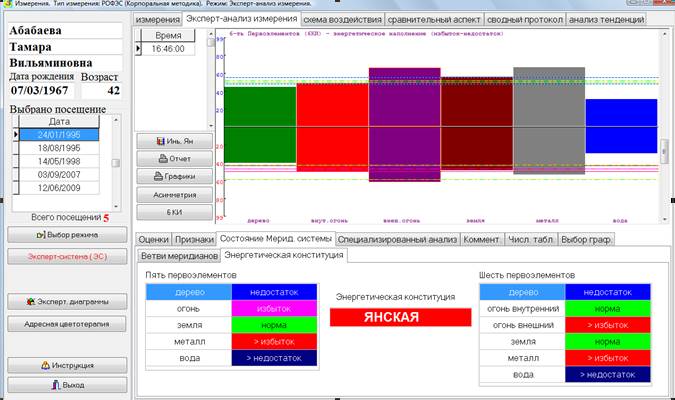The height and width of the screenshot is (400, 675).
Task: Click the Время column header
Action: click(168, 35)
